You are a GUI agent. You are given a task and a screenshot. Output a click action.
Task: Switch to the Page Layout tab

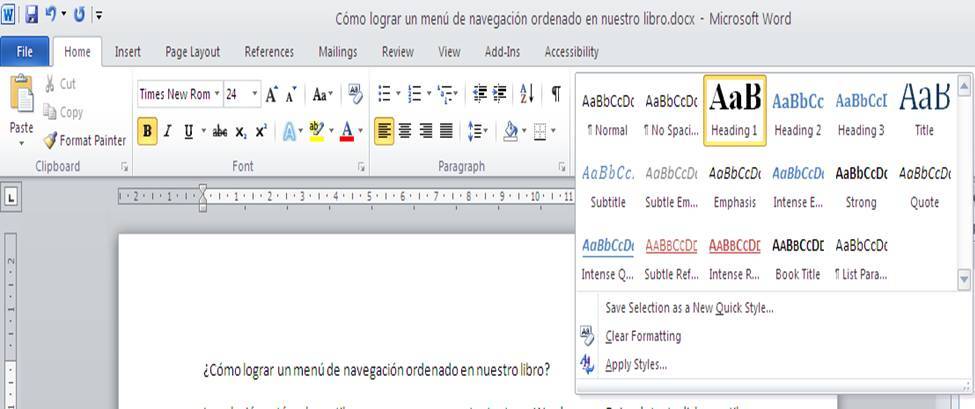192,52
